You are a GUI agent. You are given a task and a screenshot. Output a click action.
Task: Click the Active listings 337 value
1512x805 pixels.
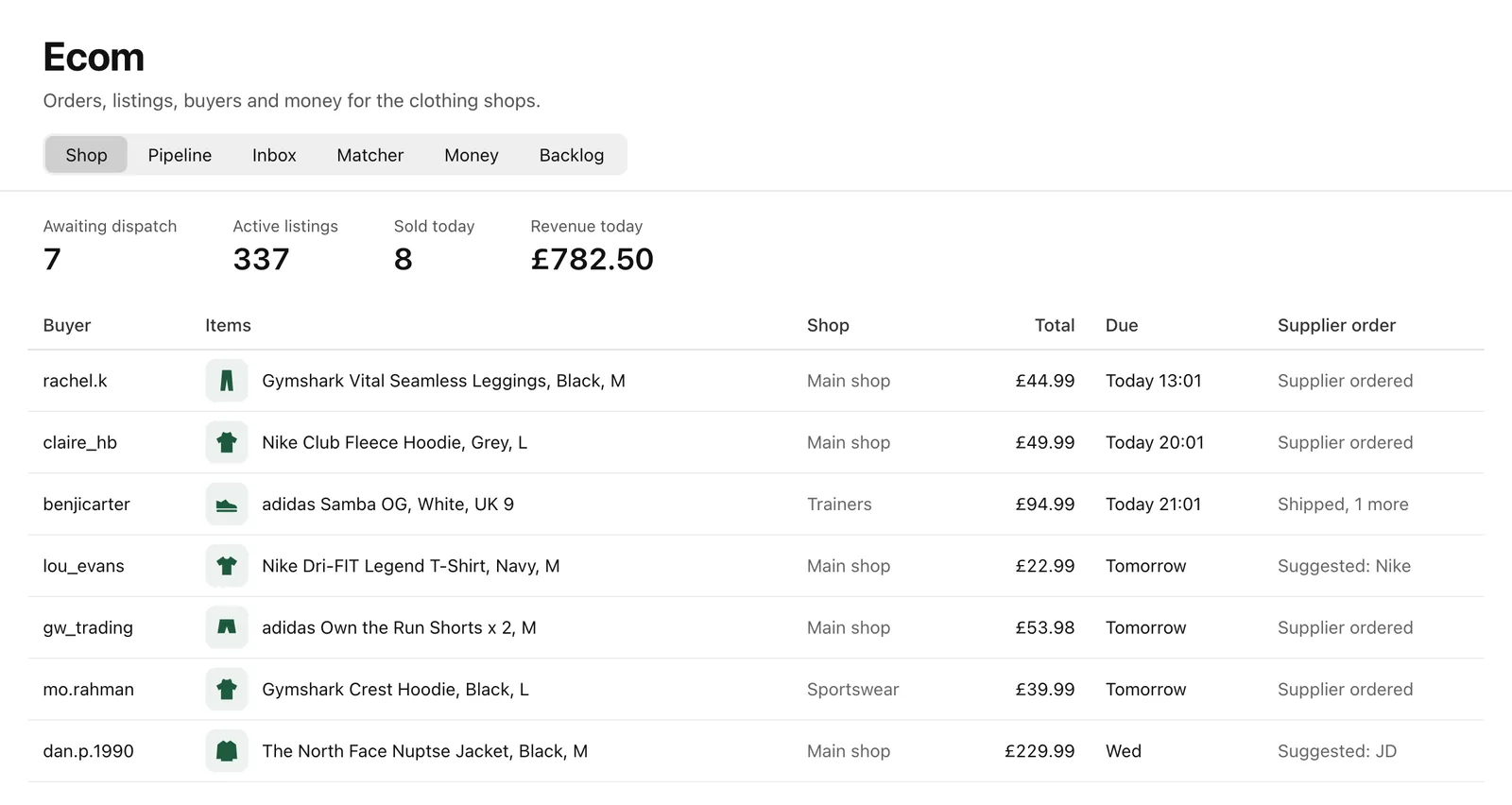(x=262, y=259)
